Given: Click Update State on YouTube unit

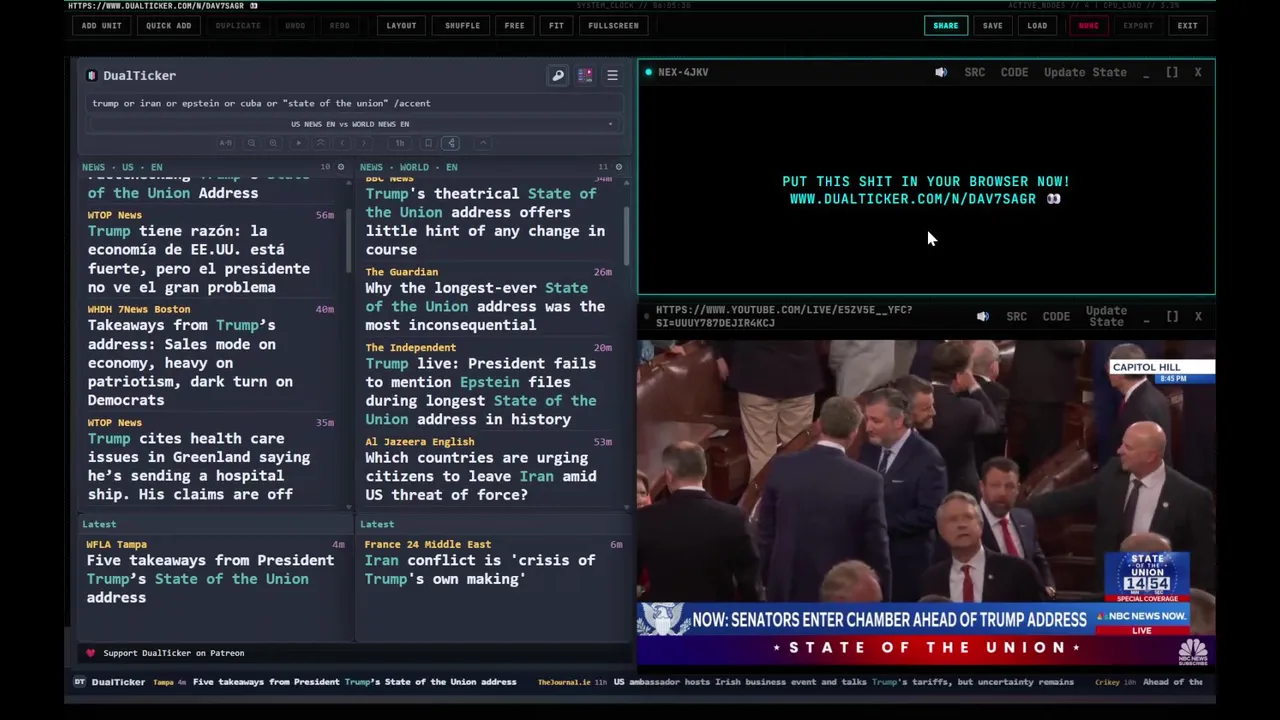Looking at the screenshot, I should coord(1106,316).
